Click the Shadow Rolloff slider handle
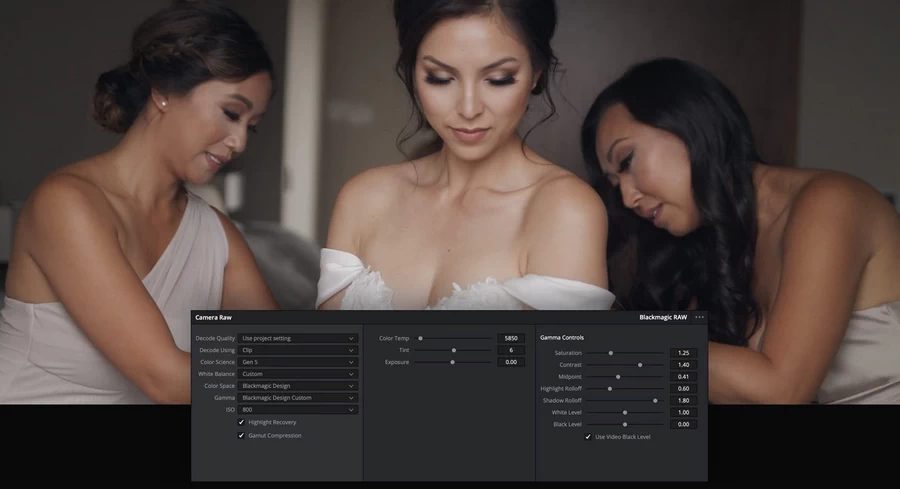 [x=655, y=401]
